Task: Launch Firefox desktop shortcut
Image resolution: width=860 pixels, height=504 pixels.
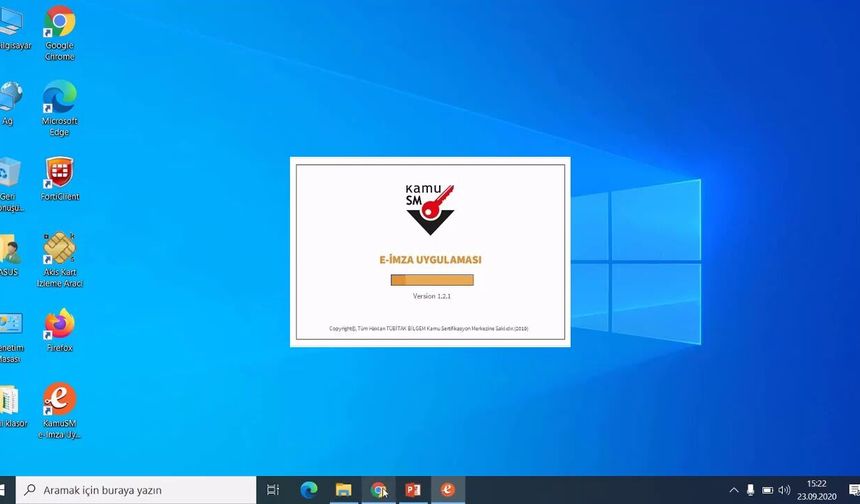Action: click(60, 330)
